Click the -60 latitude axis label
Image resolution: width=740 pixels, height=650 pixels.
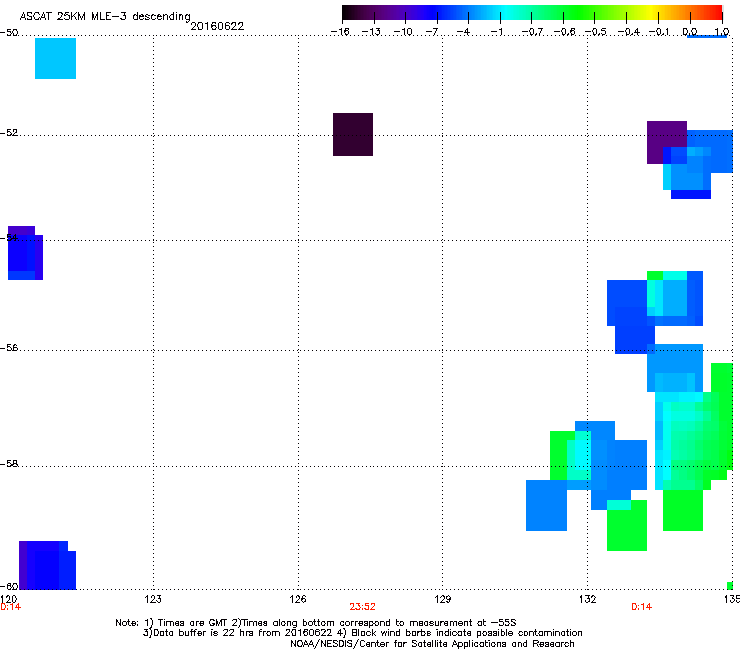point(9,586)
